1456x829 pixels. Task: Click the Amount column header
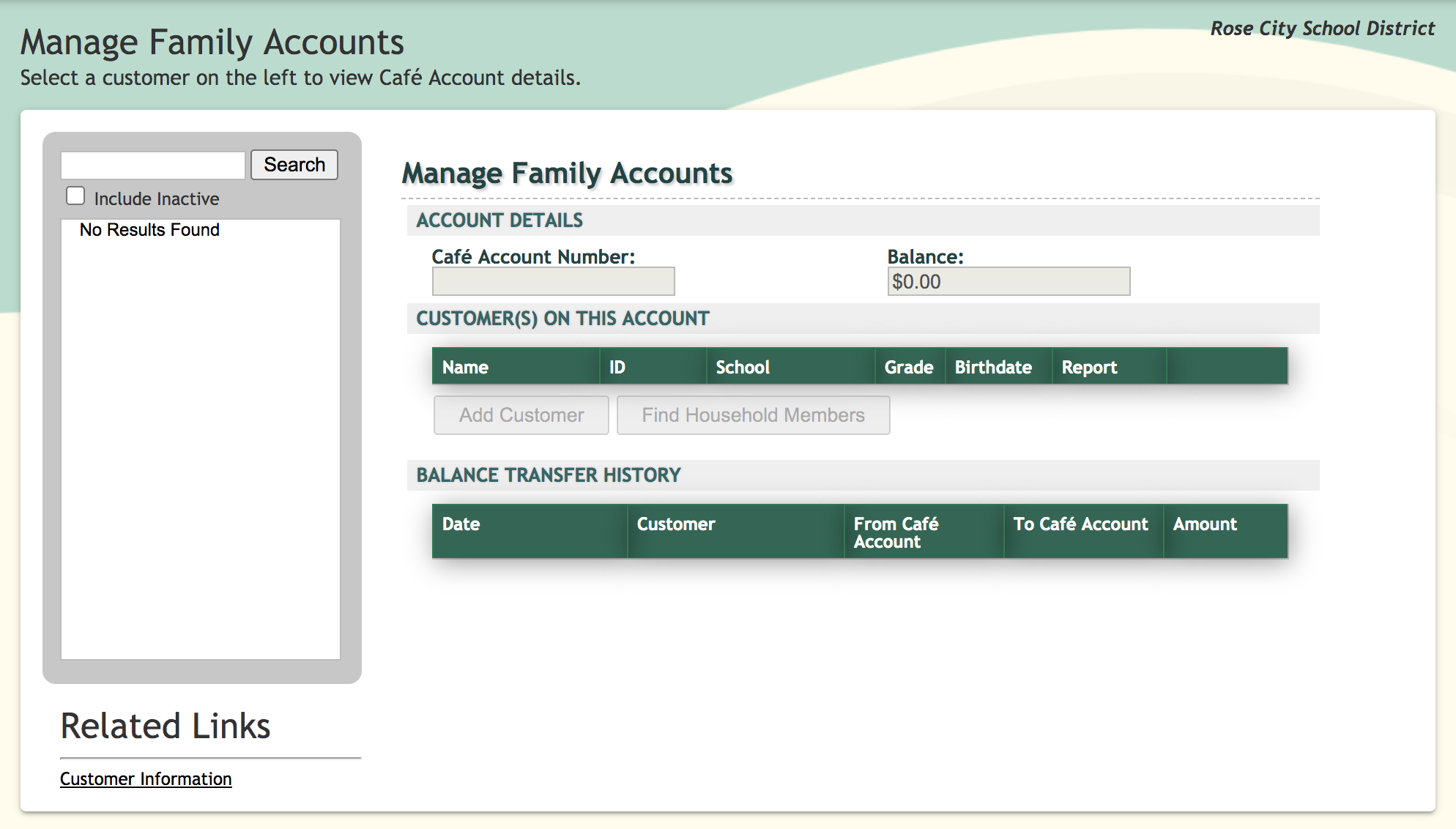click(x=1204, y=524)
